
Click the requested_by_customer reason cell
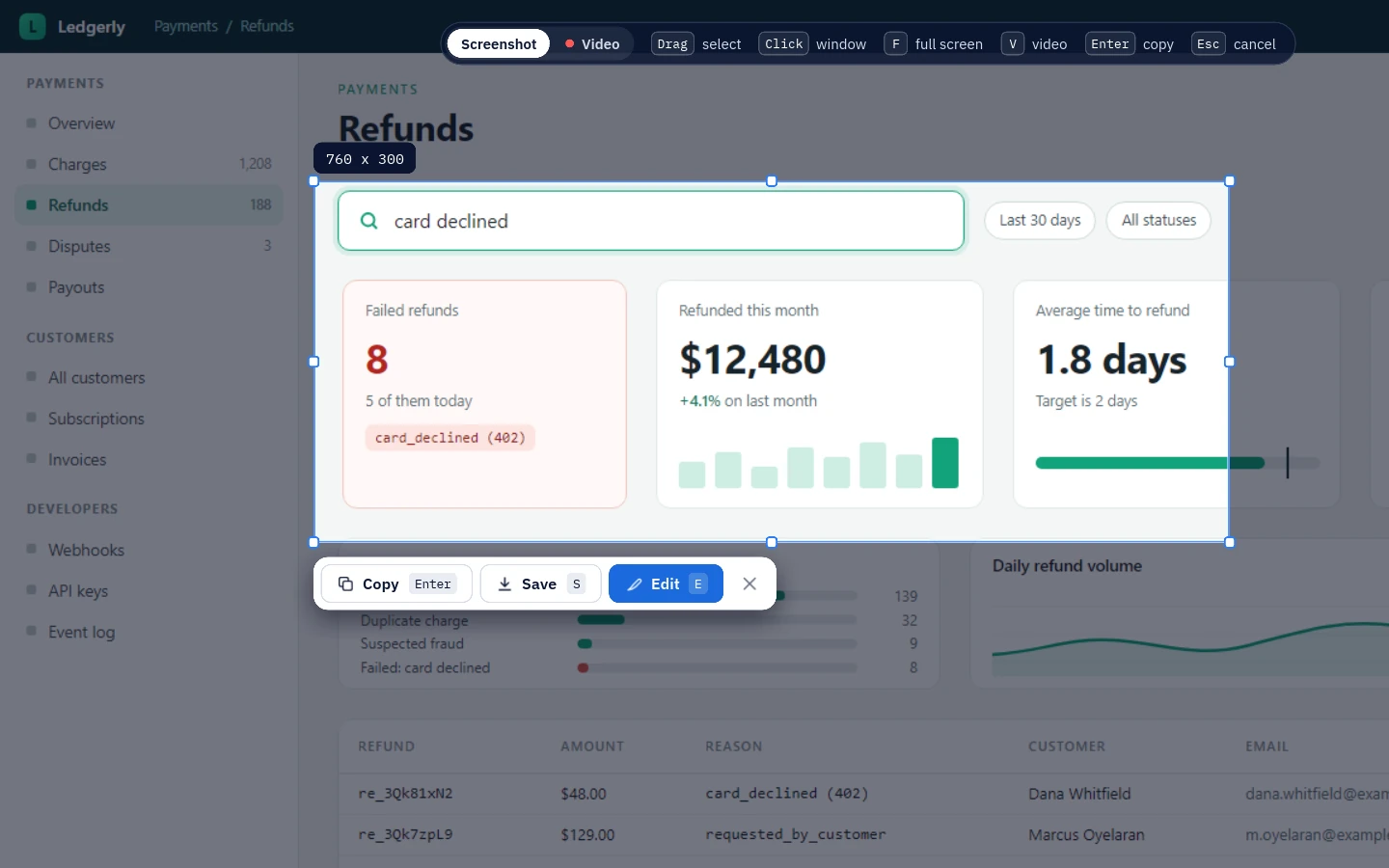tap(796, 834)
